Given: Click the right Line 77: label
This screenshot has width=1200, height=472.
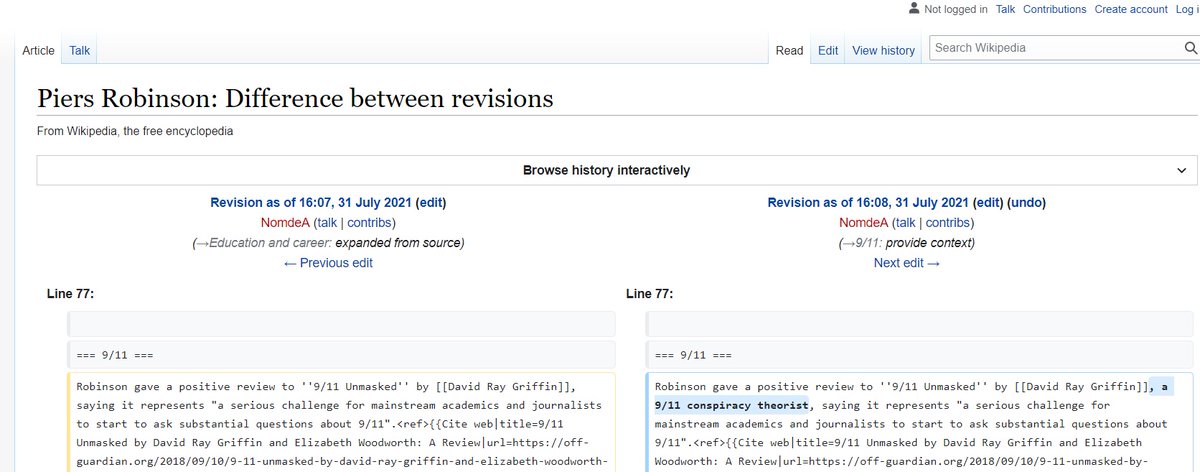Looking at the screenshot, I should click(650, 293).
